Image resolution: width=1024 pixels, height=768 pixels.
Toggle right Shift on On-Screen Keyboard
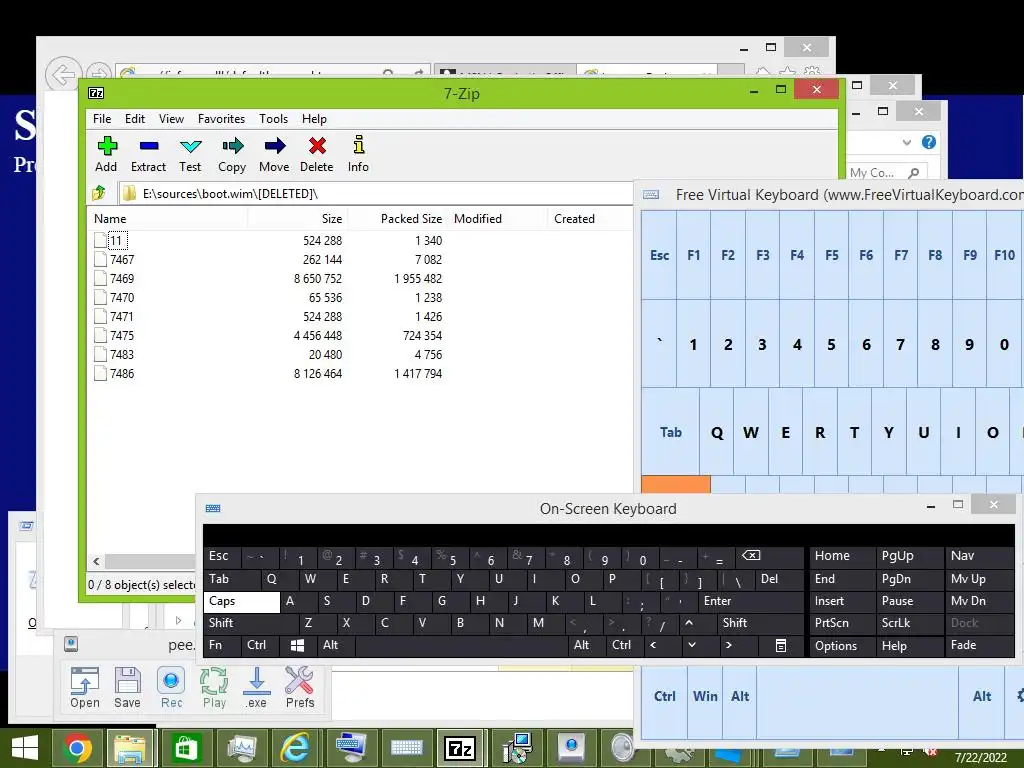(761, 623)
